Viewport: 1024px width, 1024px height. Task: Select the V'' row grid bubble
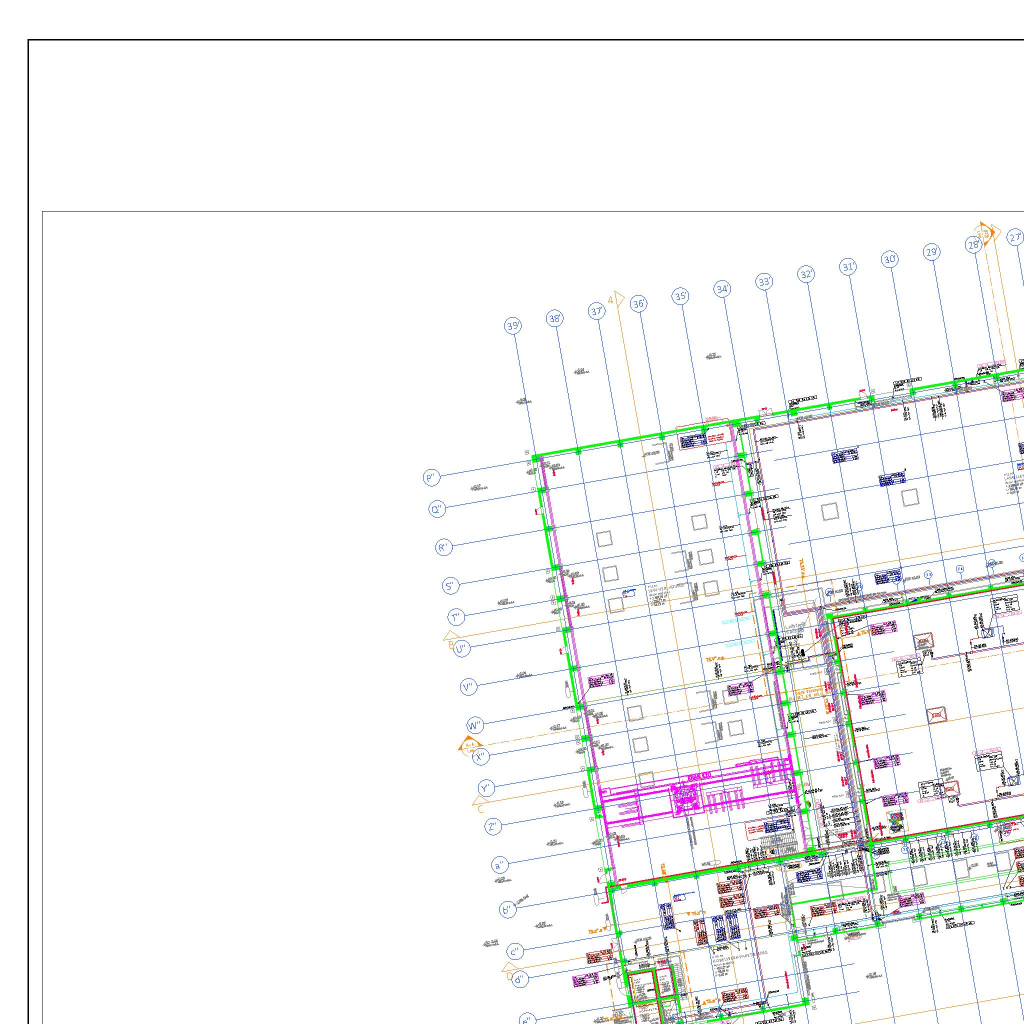click(x=468, y=687)
